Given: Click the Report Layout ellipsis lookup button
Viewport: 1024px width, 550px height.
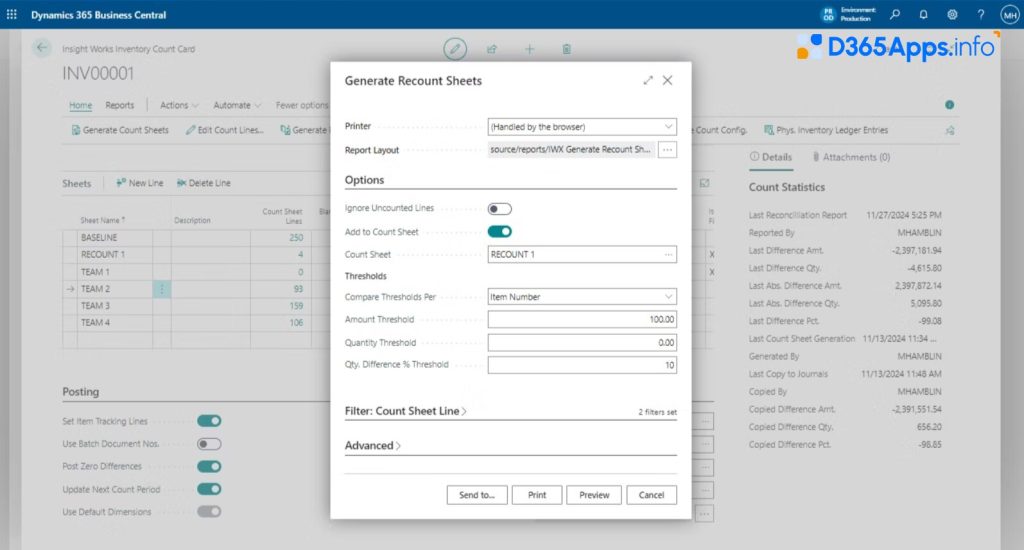Looking at the screenshot, I should pyautogui.click(x=667, y=150).
